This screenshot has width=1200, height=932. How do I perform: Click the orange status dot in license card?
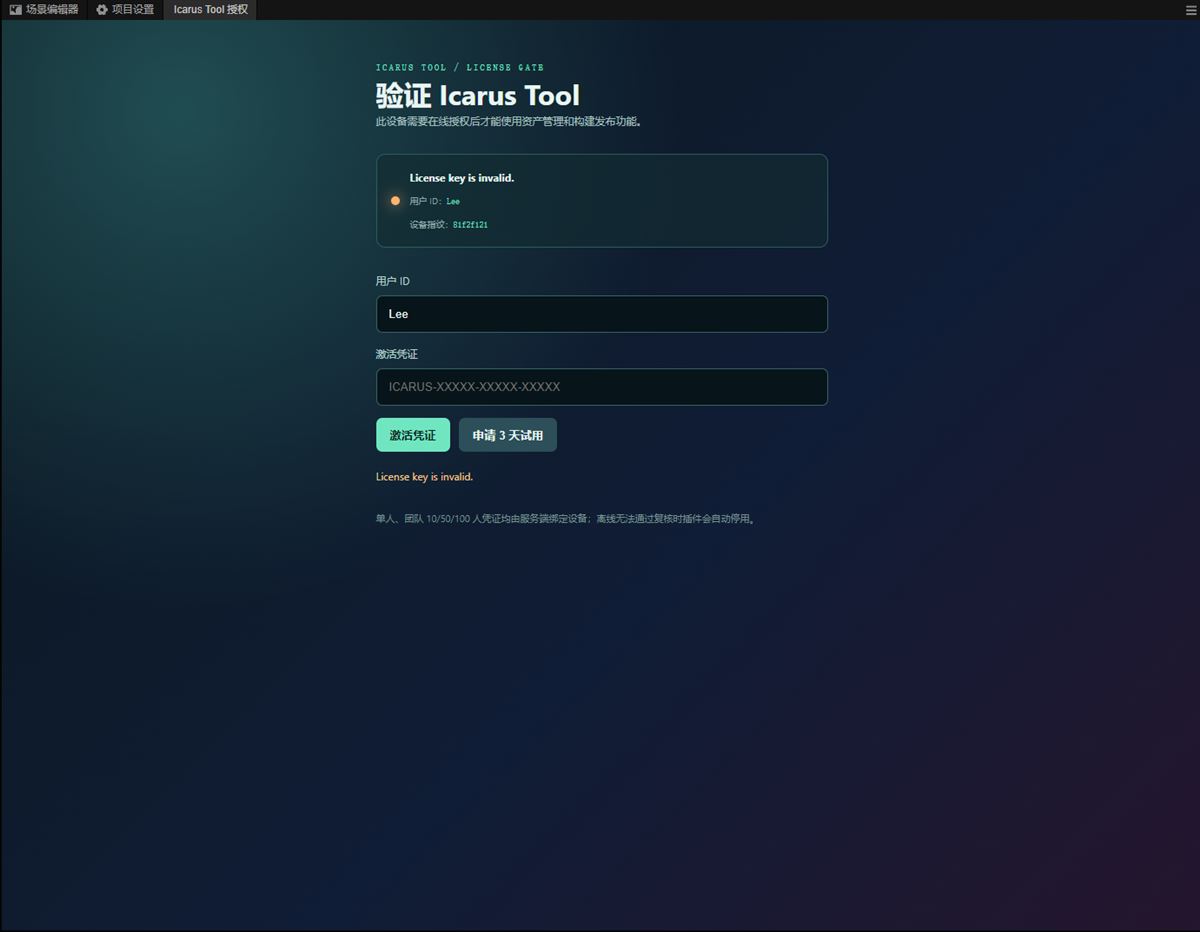(x=395, y=201)
